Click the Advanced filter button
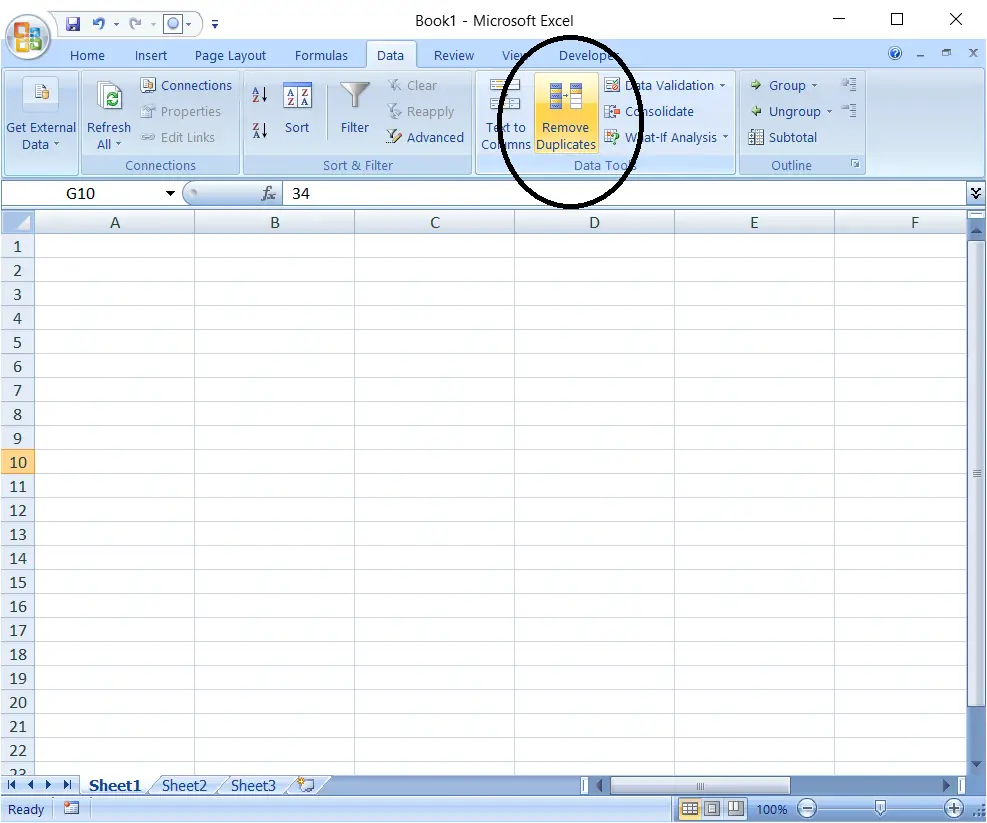 [x=425, y=137]
